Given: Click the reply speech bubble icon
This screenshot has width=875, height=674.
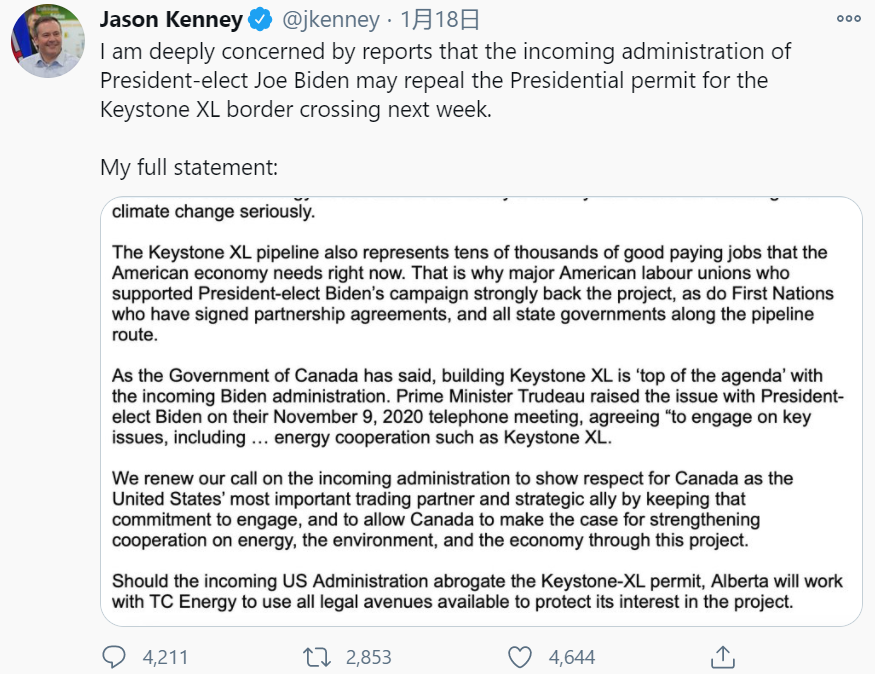Looking at the screenshot, I should click(x=114, y=657).
